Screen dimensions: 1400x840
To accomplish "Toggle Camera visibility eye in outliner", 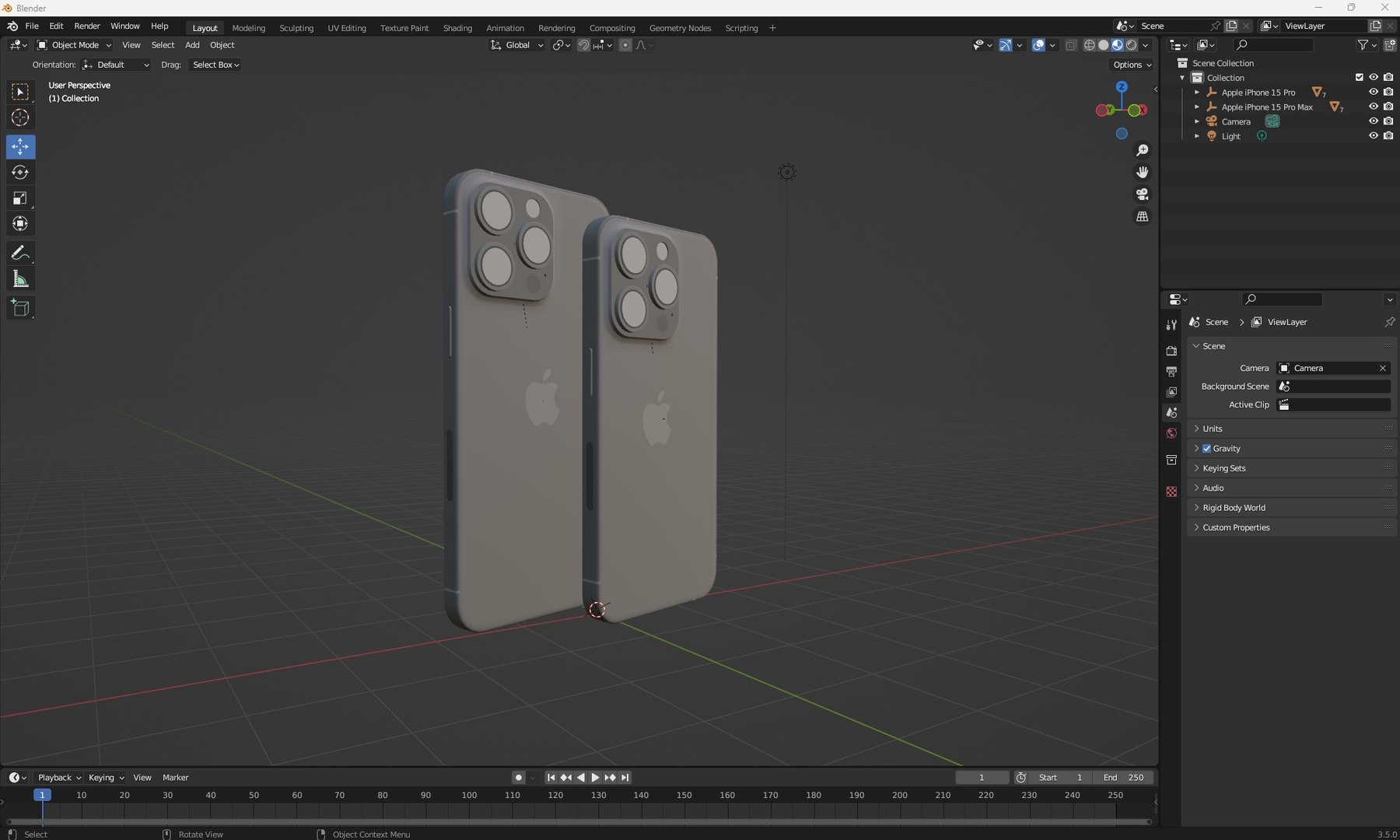I will pyautogui.click(x=1374, y=121).
